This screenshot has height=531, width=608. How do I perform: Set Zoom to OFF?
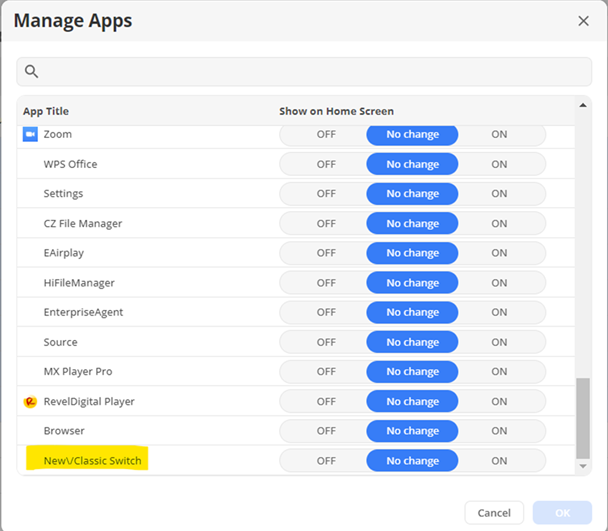(326, 134)
